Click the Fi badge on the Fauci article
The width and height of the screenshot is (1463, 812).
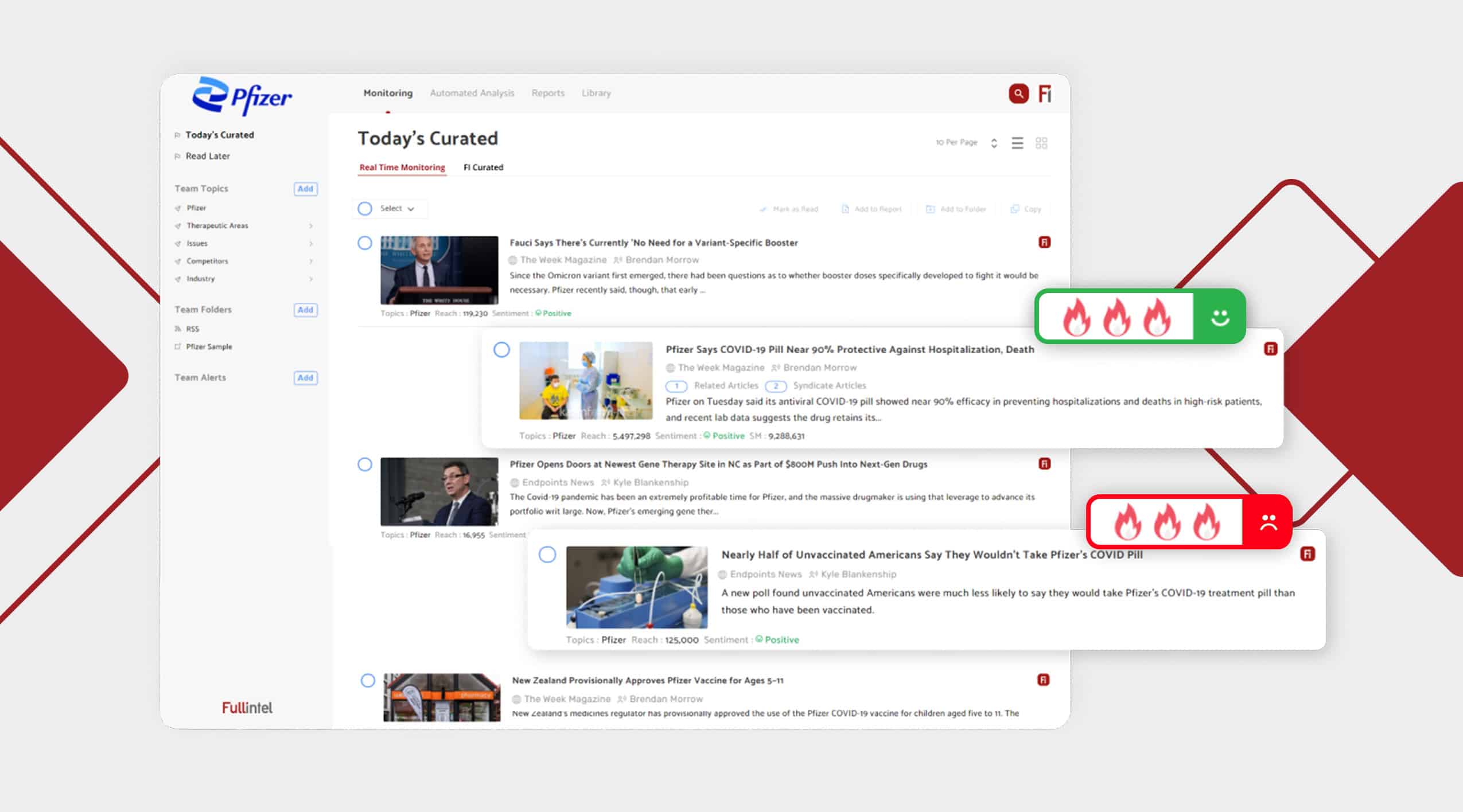[x=1045, y=243]
